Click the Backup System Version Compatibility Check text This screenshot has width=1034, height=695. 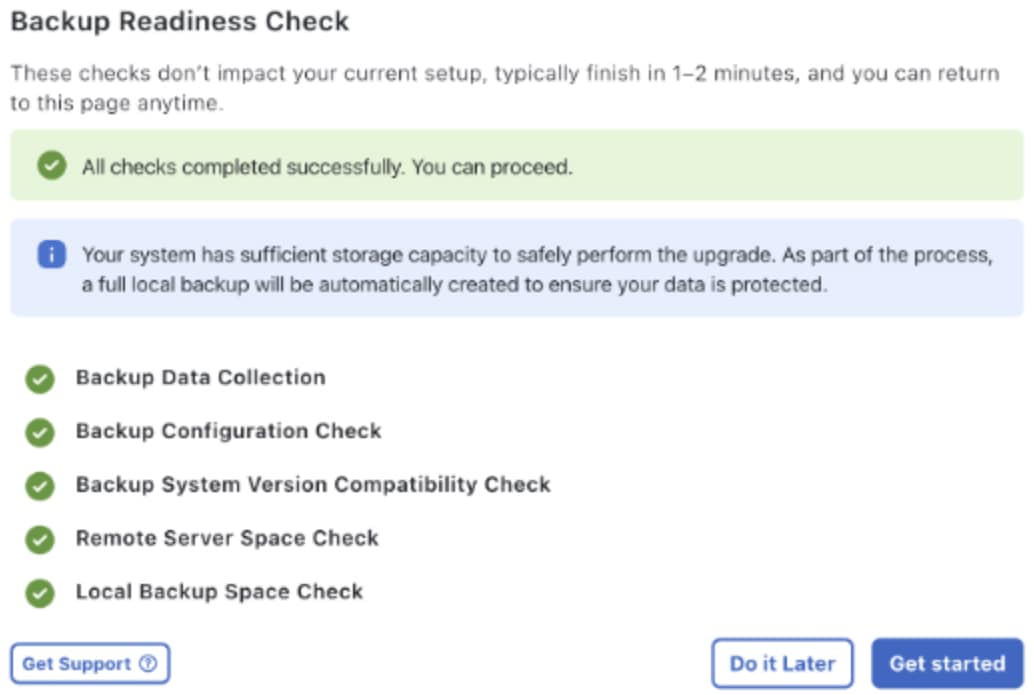tap(313, 485)
